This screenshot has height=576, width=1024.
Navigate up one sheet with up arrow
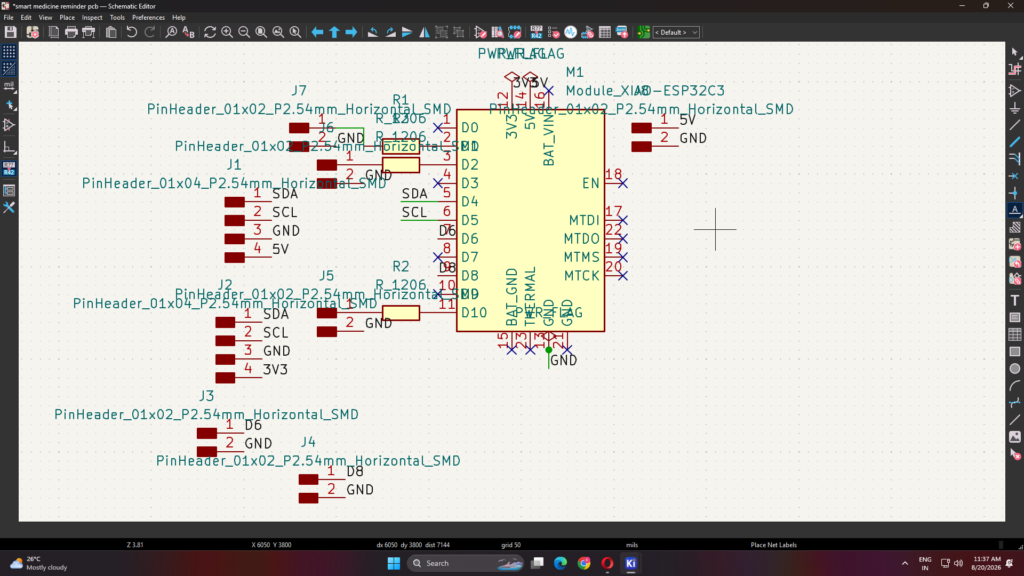334,32
